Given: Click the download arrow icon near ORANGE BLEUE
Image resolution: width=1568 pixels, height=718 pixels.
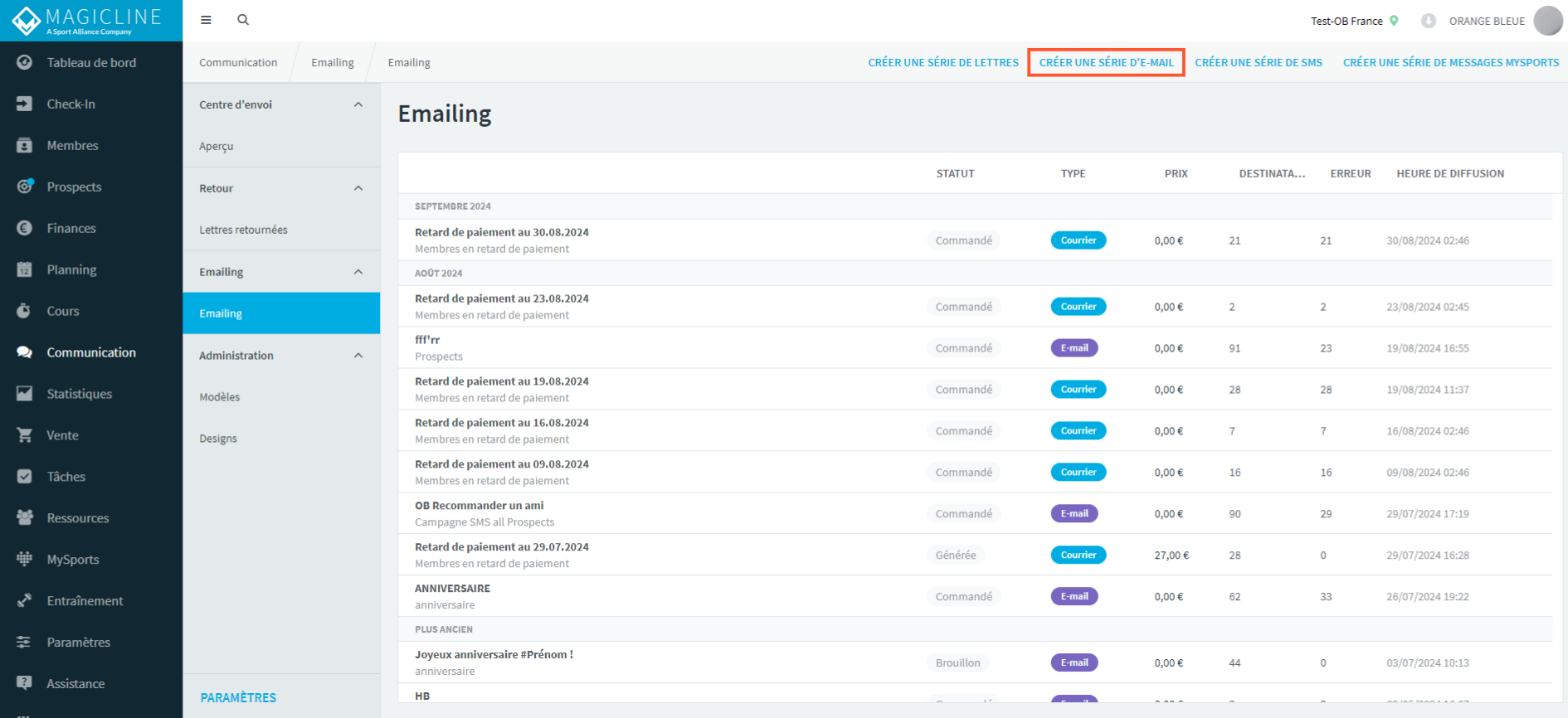Looking at the screenshot, I should 1428,21.
